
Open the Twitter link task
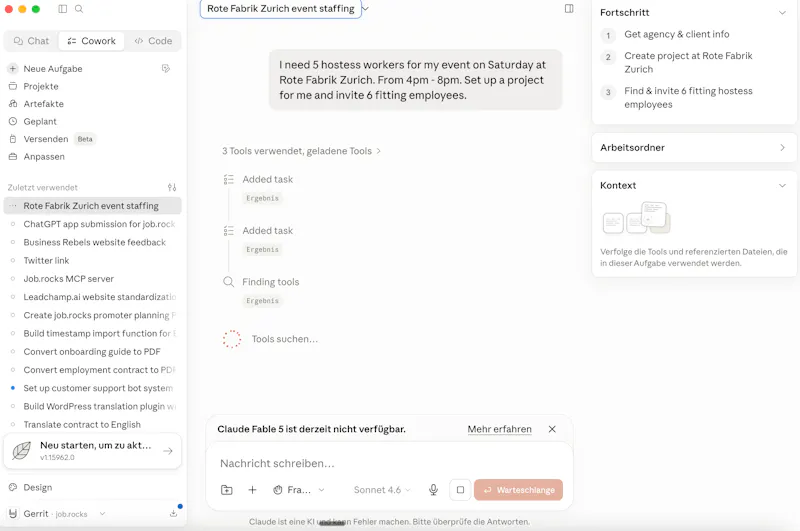92,261
